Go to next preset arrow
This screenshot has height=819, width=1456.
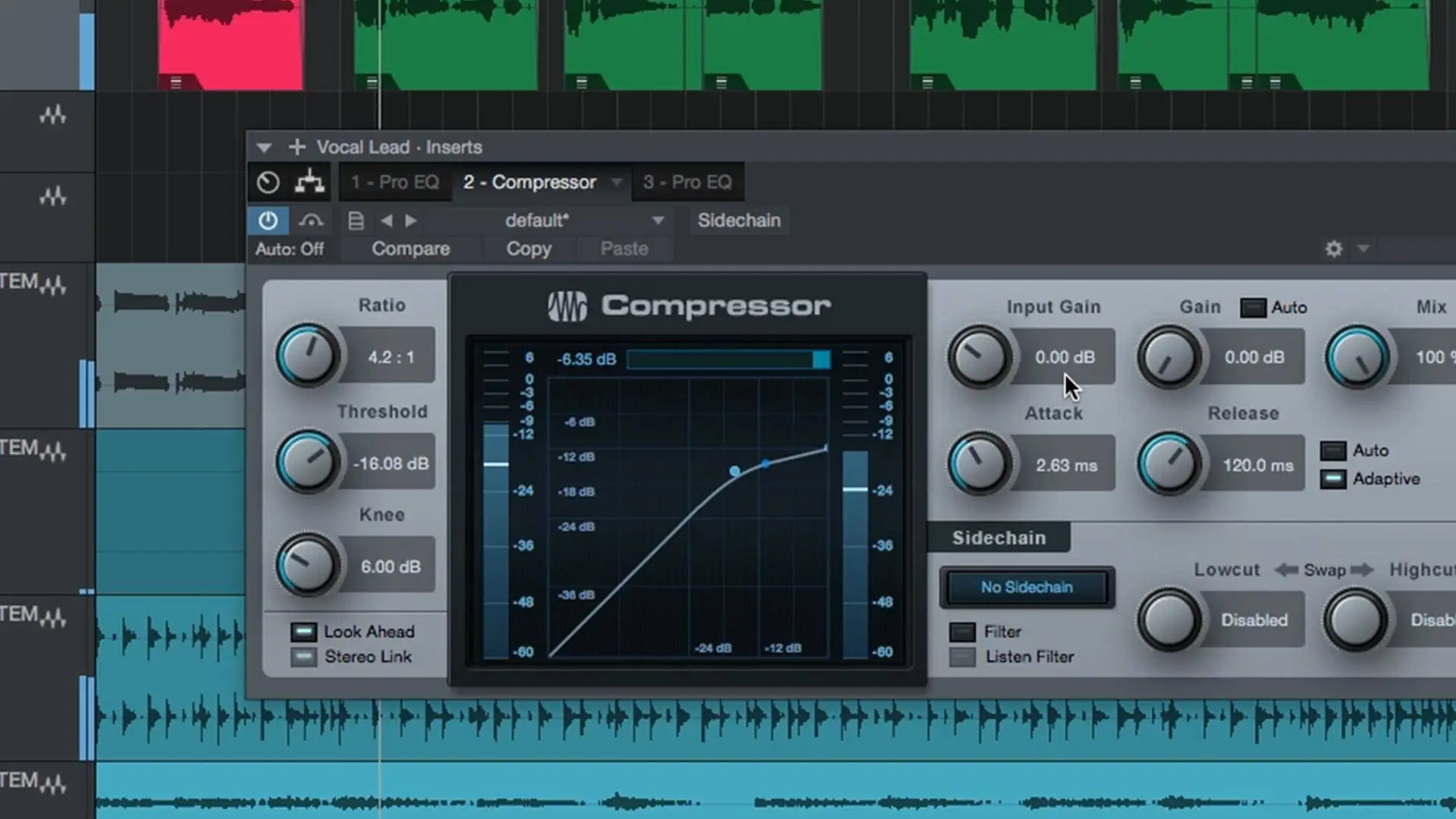(x=411, y=221)
